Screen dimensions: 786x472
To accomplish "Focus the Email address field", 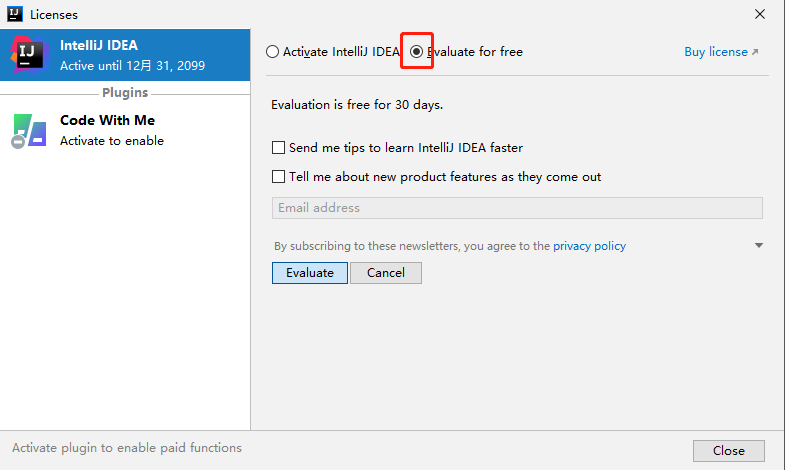I will coord(517,208).
